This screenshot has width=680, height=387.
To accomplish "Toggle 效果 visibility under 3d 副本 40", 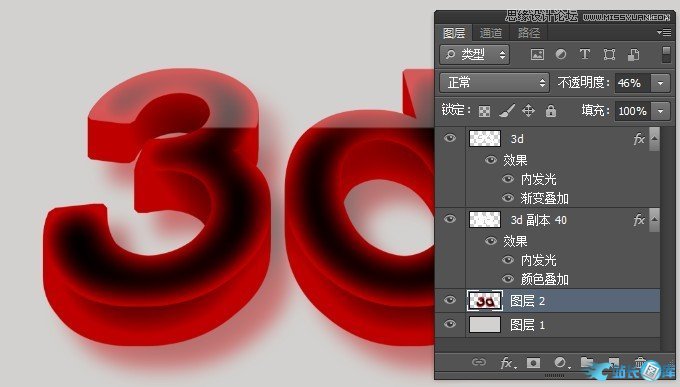I will click(491, 241).
